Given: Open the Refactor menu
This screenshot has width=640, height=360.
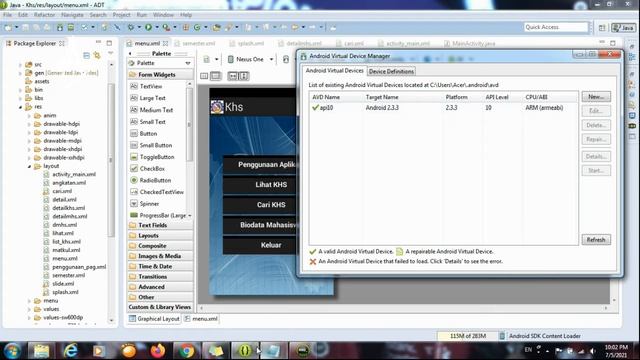Looking at the screenshot, I should (x=44, y=15).
